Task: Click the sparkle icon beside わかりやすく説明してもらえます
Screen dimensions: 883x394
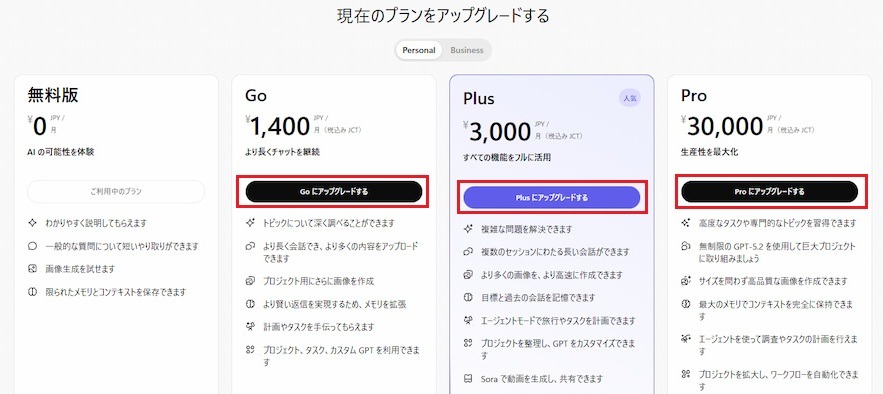Action: tap(33, 223)
